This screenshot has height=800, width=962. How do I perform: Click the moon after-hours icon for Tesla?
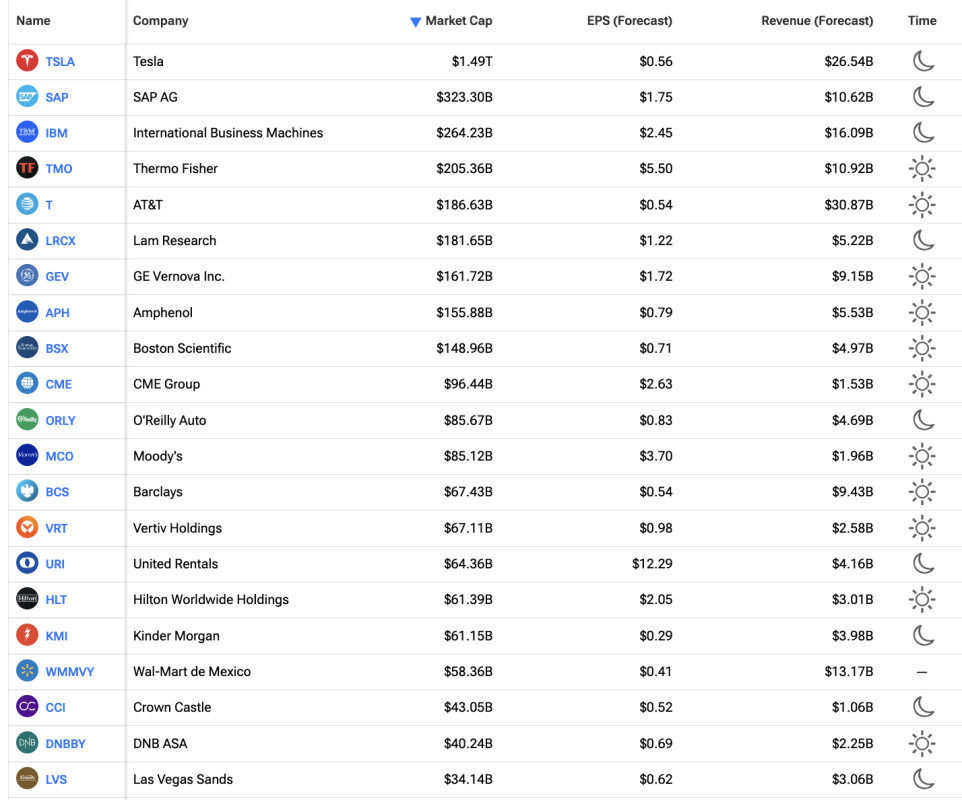point(922,61)
